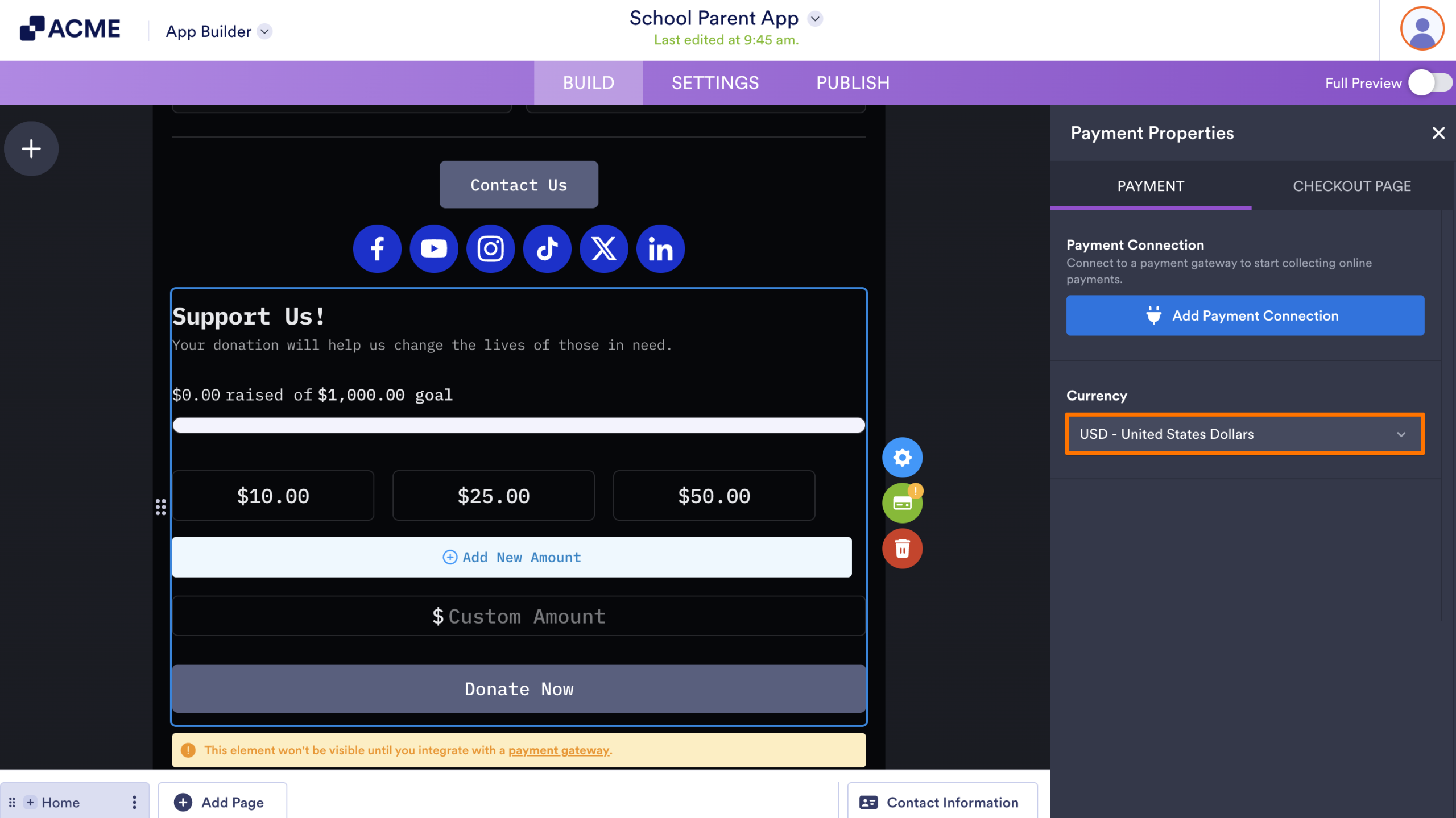This screenshot has height=818, width=1456.
Task: Click the warning icon in the yellow notice
Action: 188,750
